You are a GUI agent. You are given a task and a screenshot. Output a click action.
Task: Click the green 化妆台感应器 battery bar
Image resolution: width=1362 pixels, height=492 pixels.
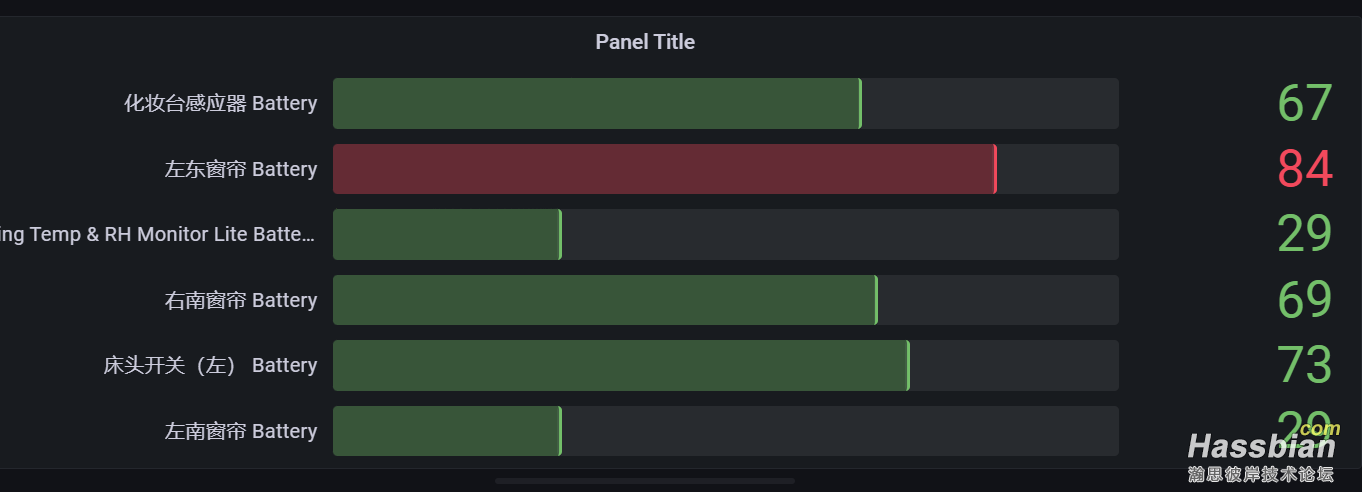tap(597, 103)
